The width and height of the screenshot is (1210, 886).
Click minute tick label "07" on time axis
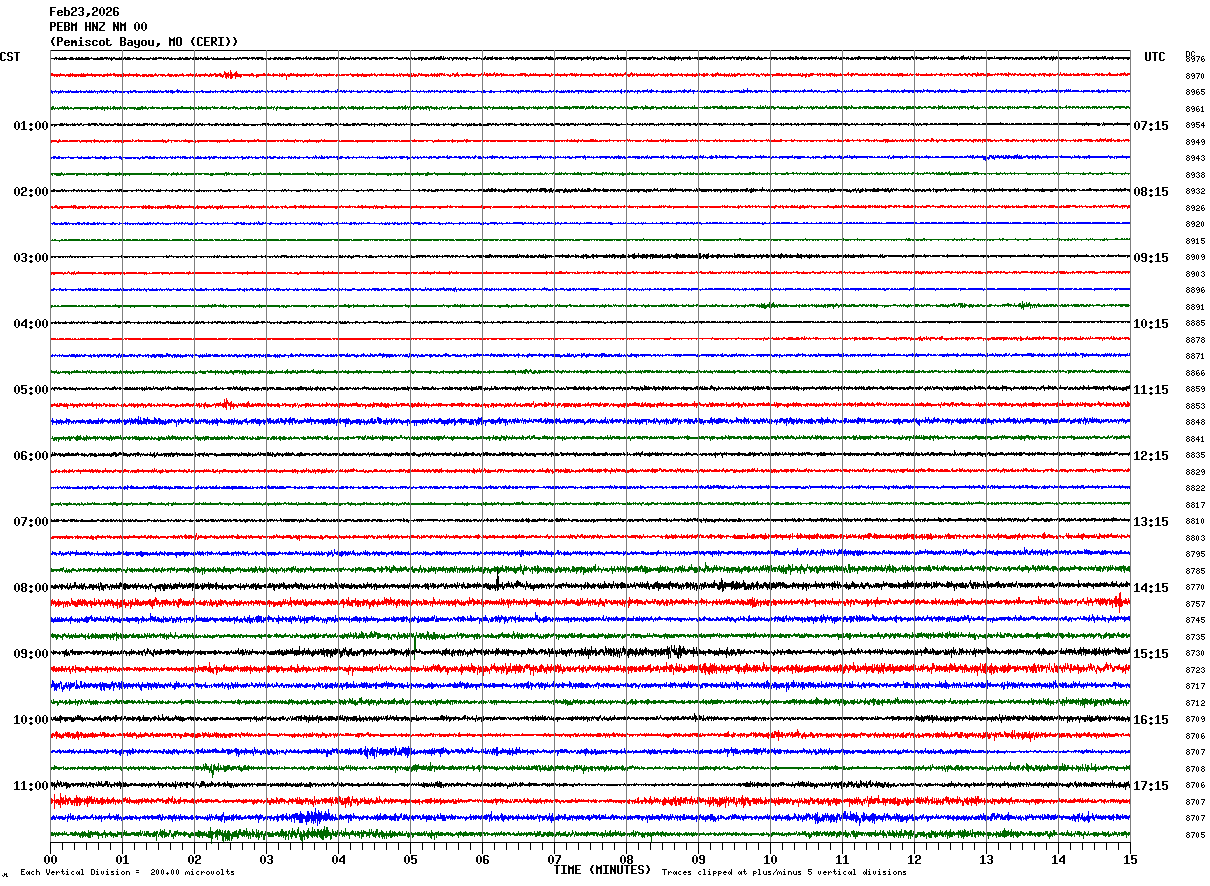coord(554,859)
